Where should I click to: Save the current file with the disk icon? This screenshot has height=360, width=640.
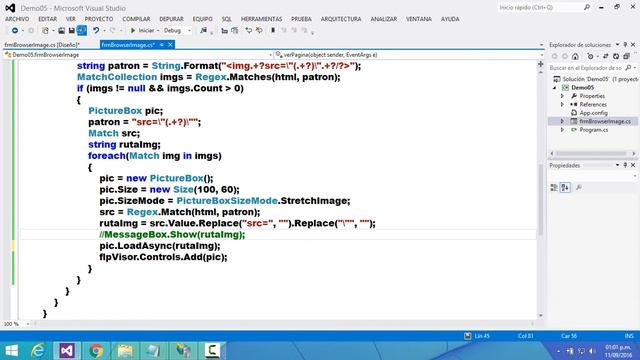[x=71, y=31]
